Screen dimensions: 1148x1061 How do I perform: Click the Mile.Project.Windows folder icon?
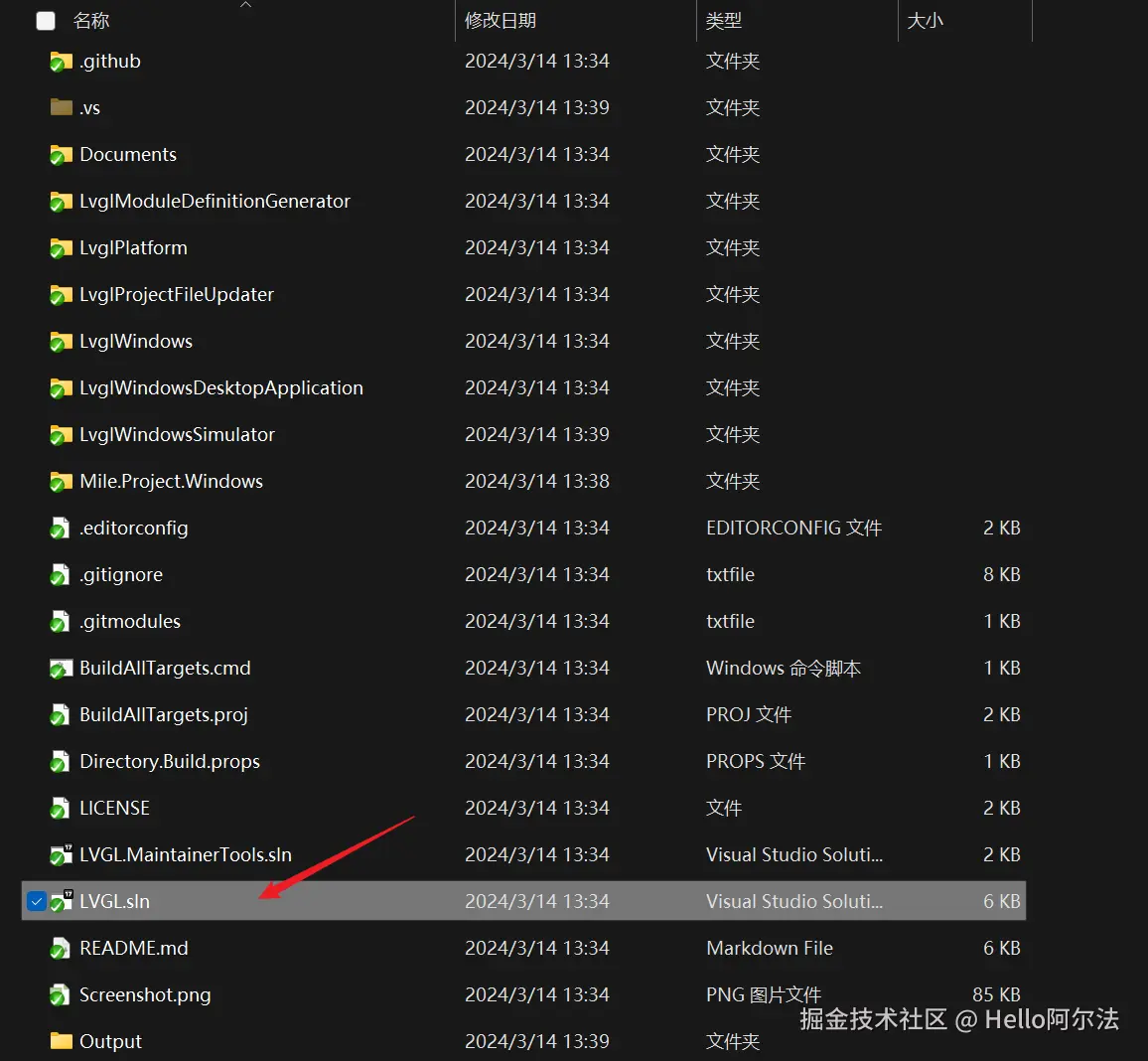(x=61, y=482)
